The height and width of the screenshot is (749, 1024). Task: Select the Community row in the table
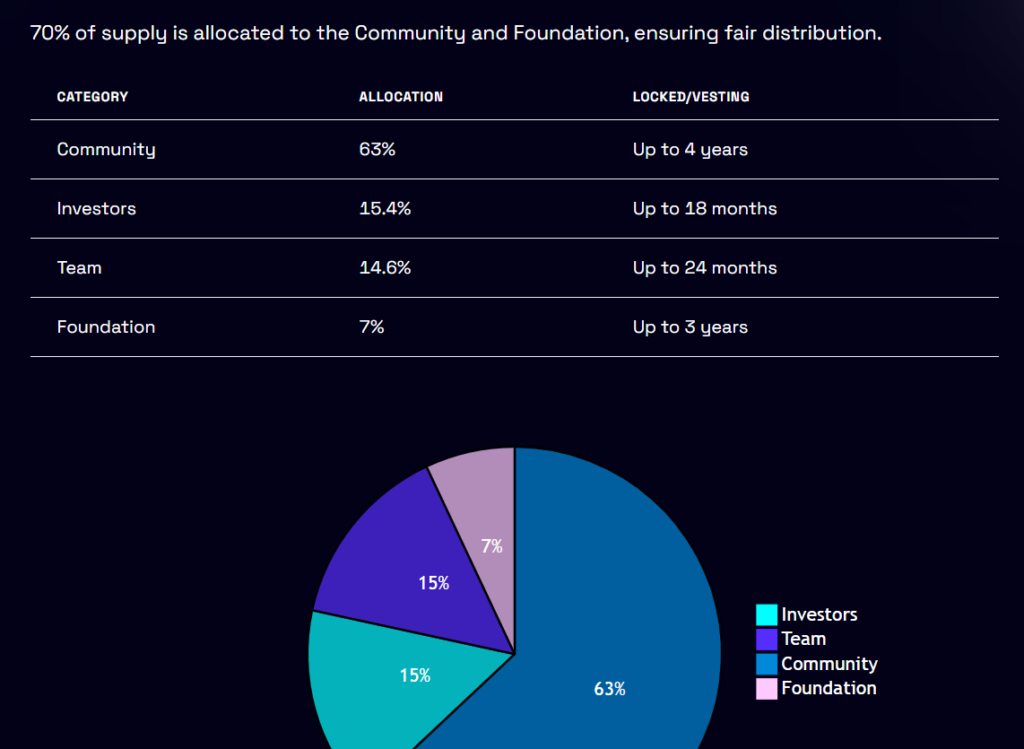(x=106, y=150)
